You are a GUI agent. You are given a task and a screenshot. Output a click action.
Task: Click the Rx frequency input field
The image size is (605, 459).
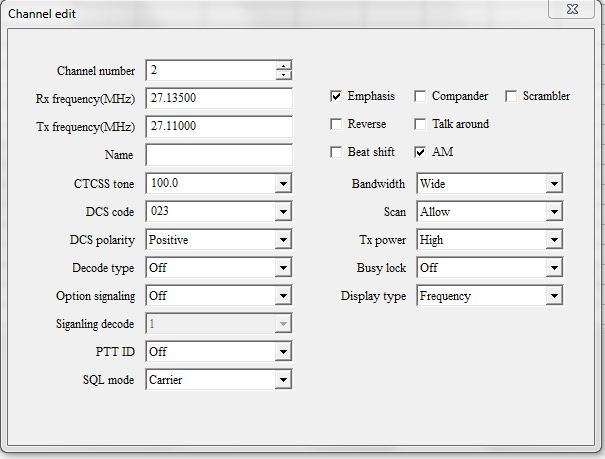click(x=219, y=98)
